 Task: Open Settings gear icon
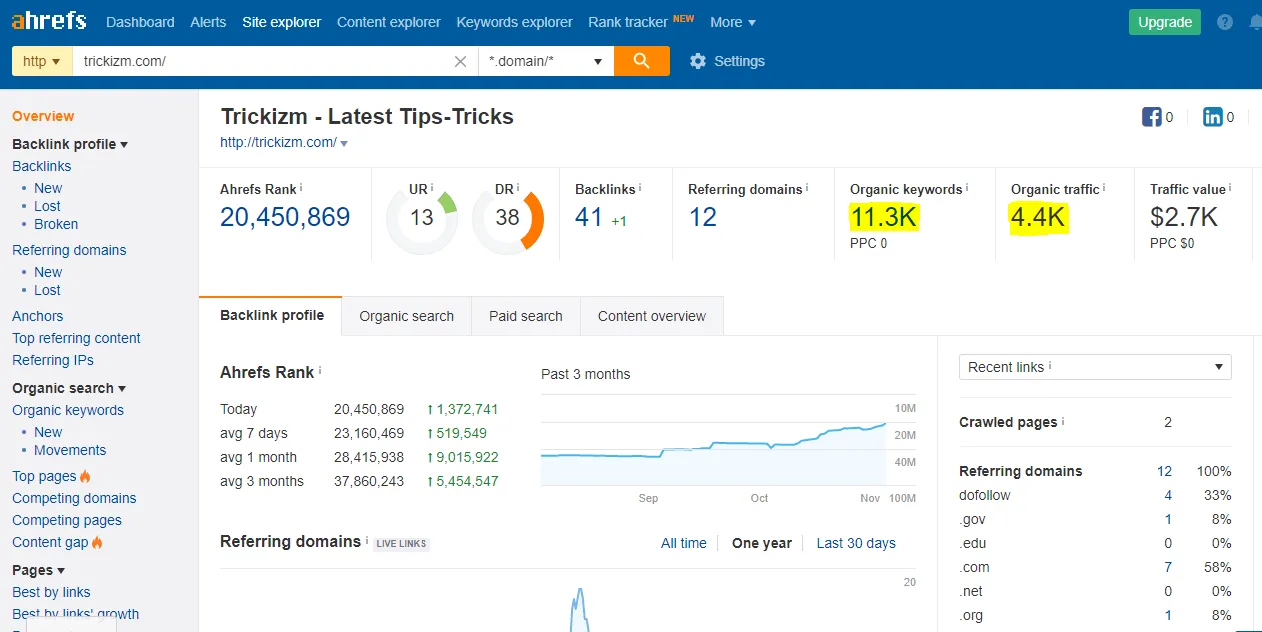698,61
